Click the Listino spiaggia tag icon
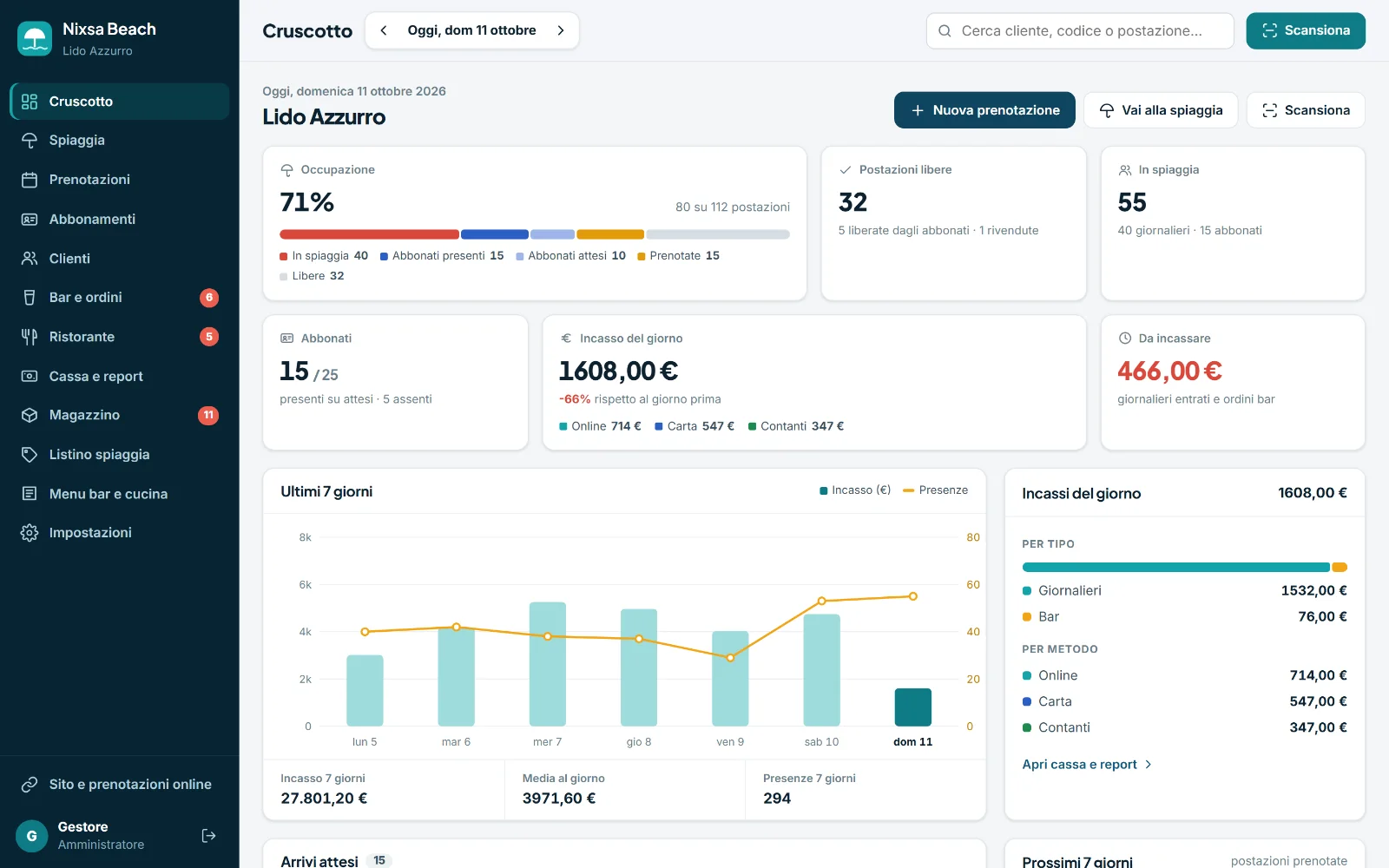Viewport: 1389px width, 868px height. pos(30,455)
